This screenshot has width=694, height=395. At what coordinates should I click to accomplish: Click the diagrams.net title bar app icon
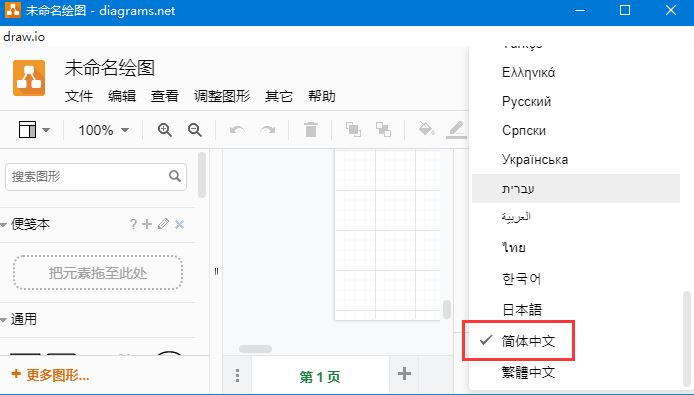12,10
